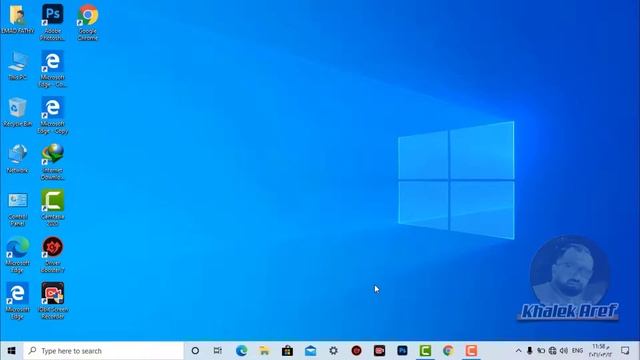Open the Action Center notifications icon
The image size is (640, 360).
pyautogui.click(x=625, y=351)
